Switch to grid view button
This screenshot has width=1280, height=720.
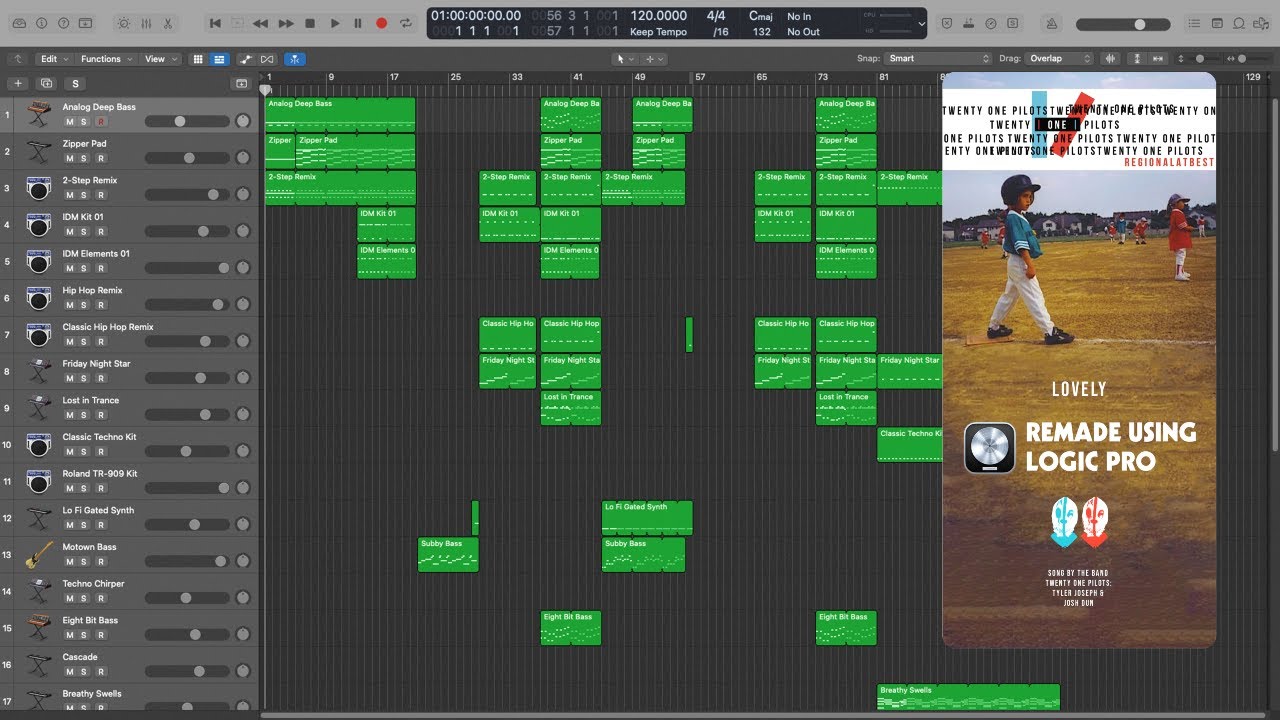[x=197, y=59]
